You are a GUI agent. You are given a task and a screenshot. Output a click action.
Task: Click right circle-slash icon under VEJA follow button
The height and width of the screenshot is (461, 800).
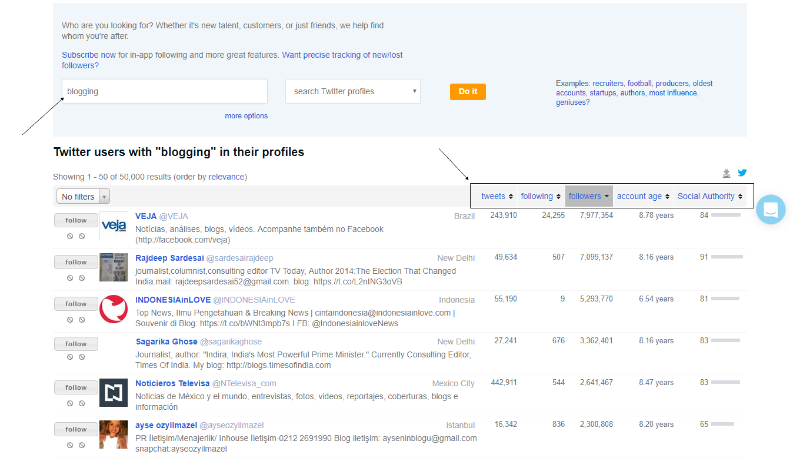[82, 236]
